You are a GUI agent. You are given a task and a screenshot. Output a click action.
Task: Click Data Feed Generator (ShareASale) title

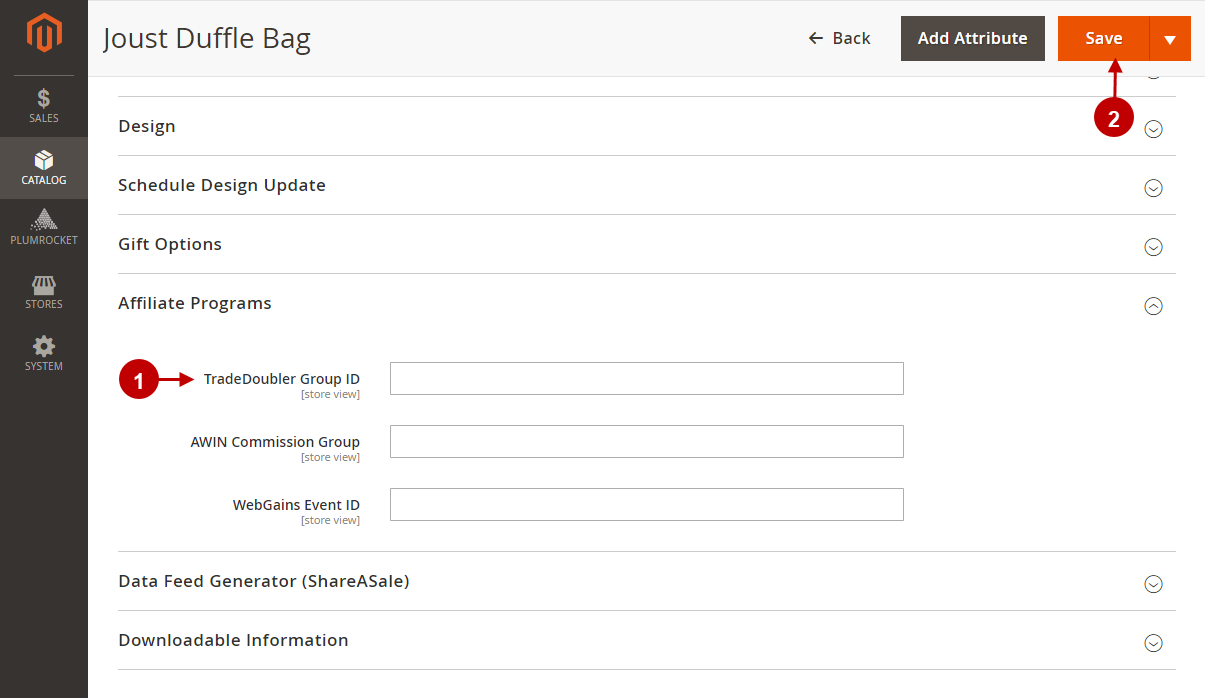[x=264, y=581]
